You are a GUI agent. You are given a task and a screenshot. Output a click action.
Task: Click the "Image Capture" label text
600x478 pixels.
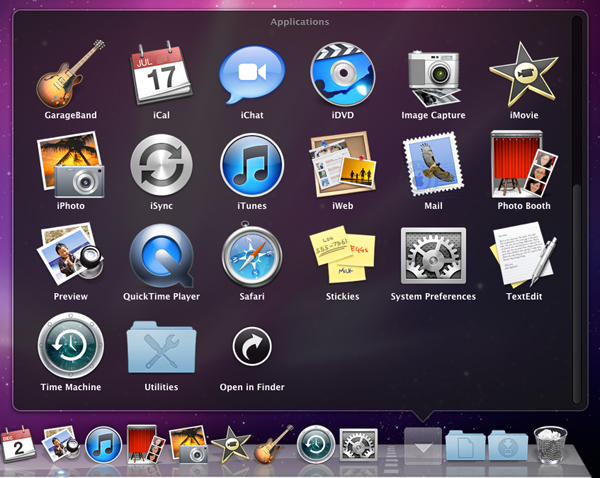click(433, 115)
